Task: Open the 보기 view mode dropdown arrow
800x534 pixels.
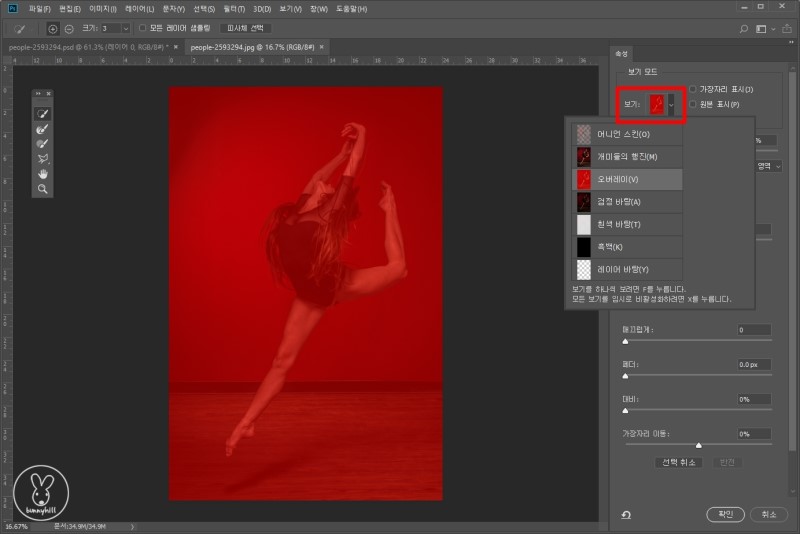Action: coord(672,103)
